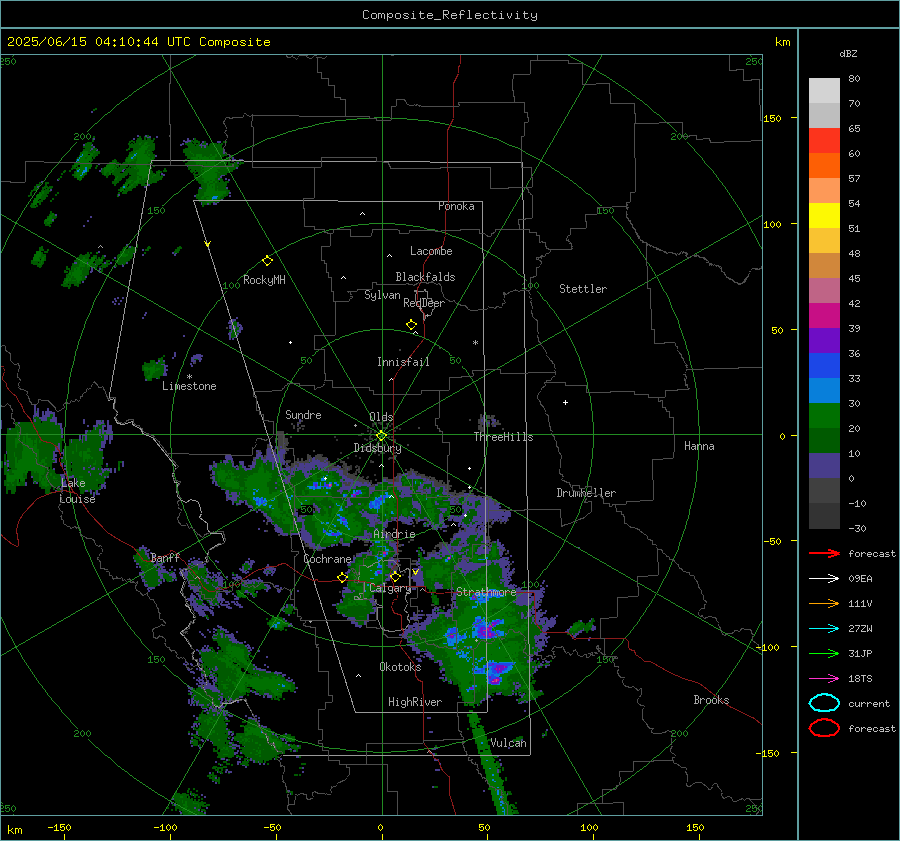This screenshot has width=900, height=841.
Task: Click the 'Strathmore' city label
Action: click(486, 592)
